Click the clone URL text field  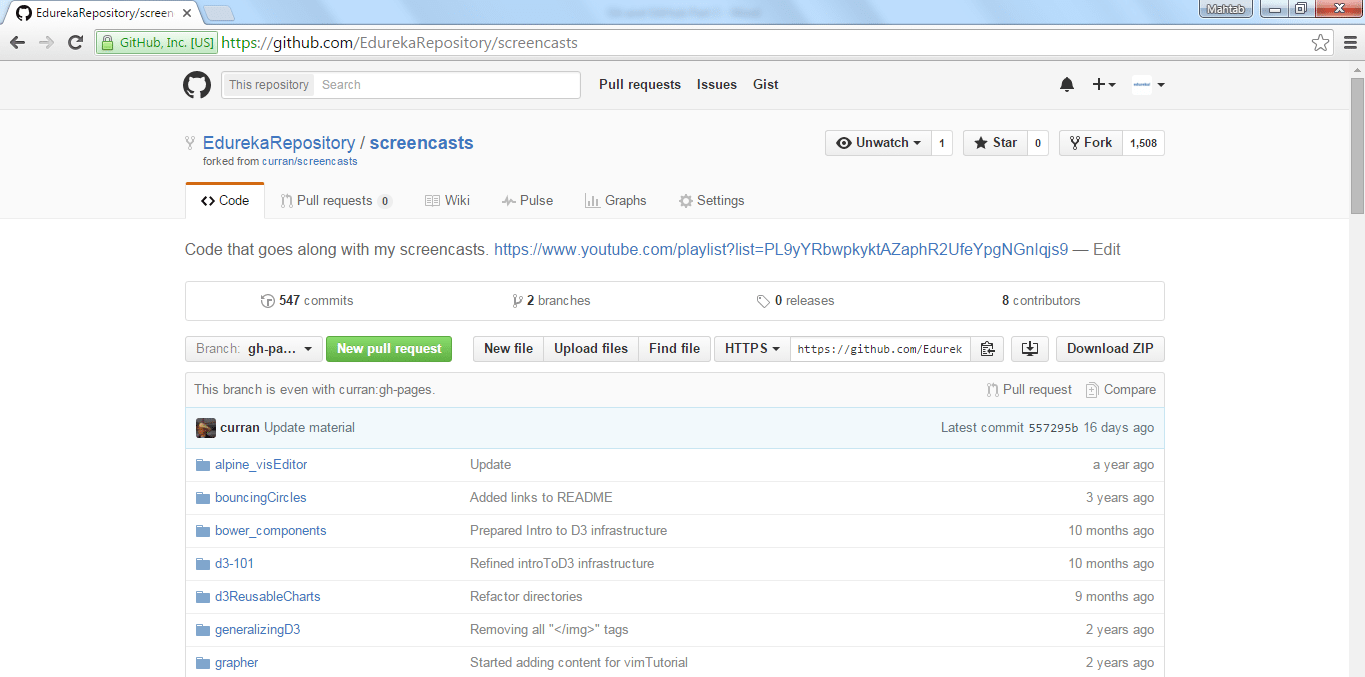click(881, 349)
